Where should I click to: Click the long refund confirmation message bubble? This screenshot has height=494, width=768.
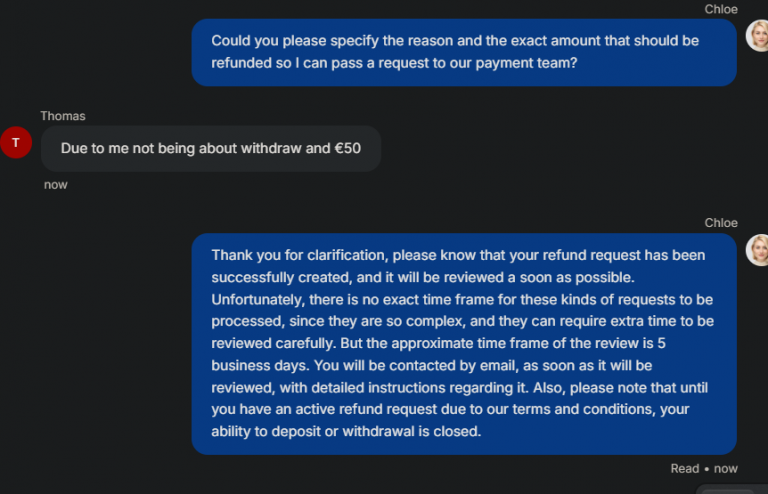464,344
